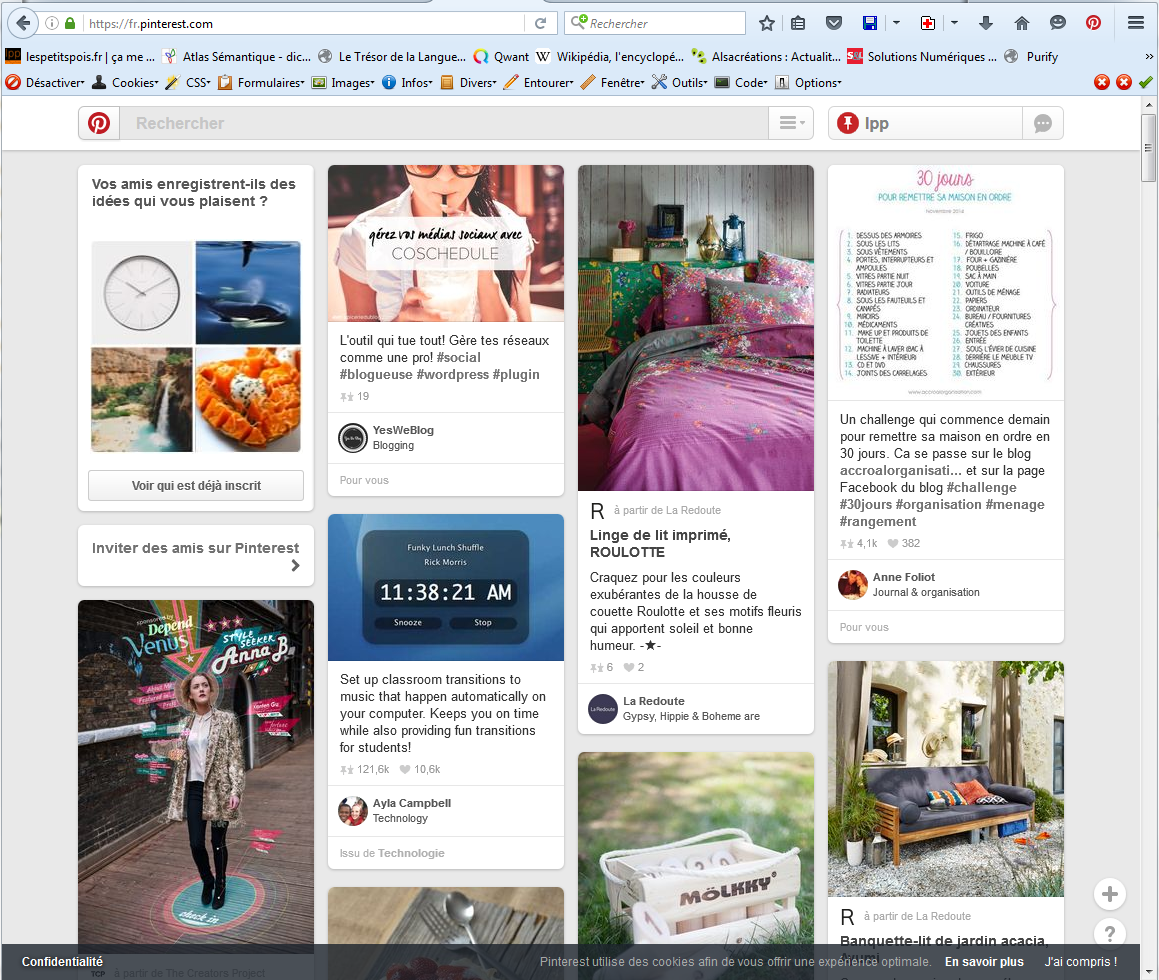Open the question mark help button
This screenshot has width=1159, height=980.
click(1109, 933)
